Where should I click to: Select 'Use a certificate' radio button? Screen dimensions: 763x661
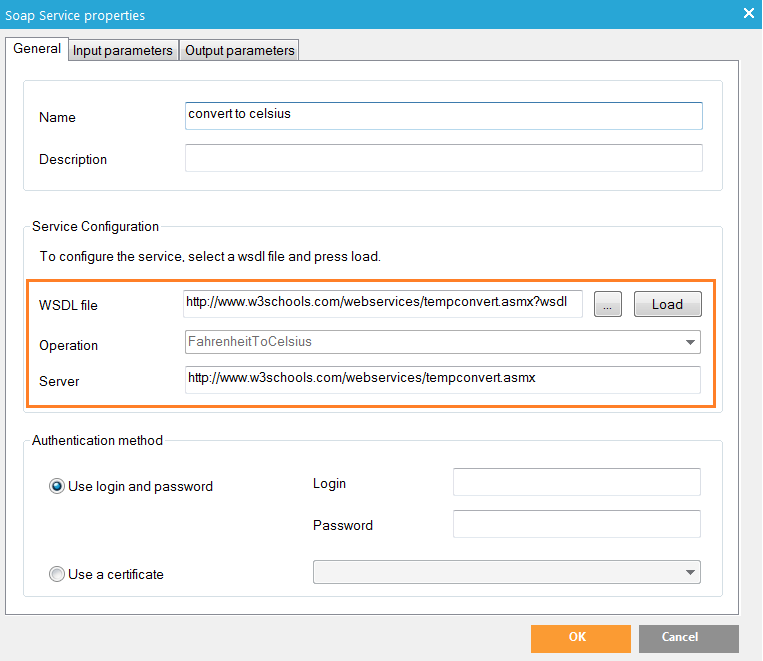57,574
